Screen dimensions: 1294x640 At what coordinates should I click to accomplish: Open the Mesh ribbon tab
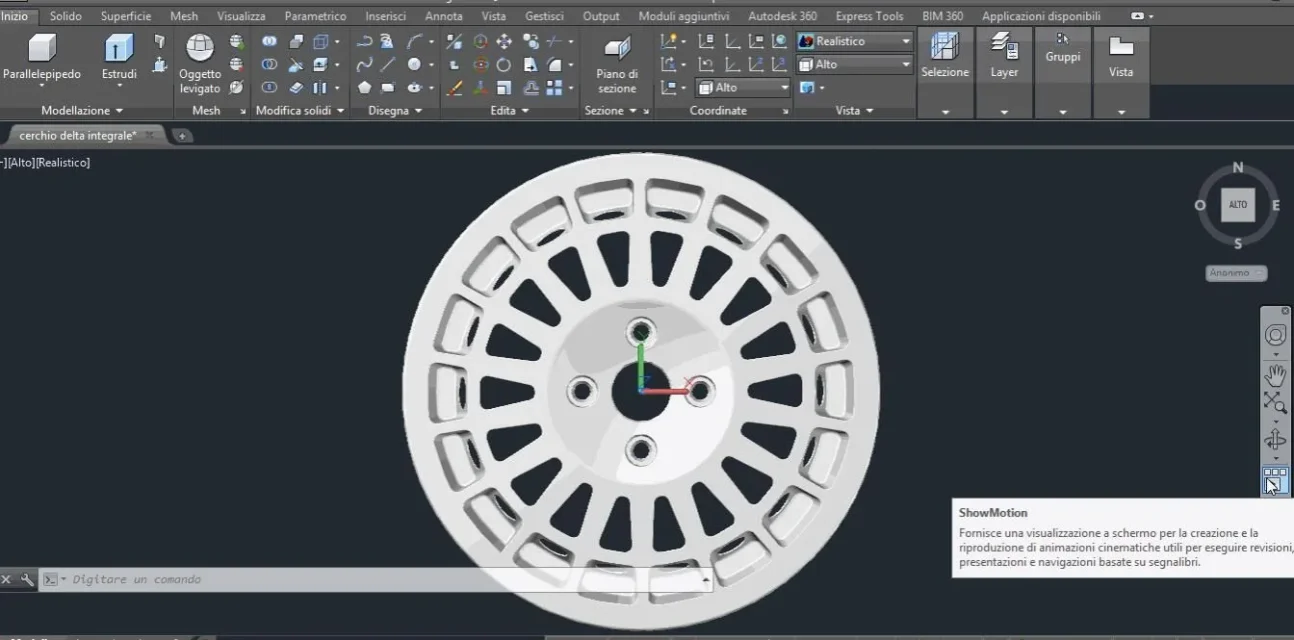(x=184, y=16)
